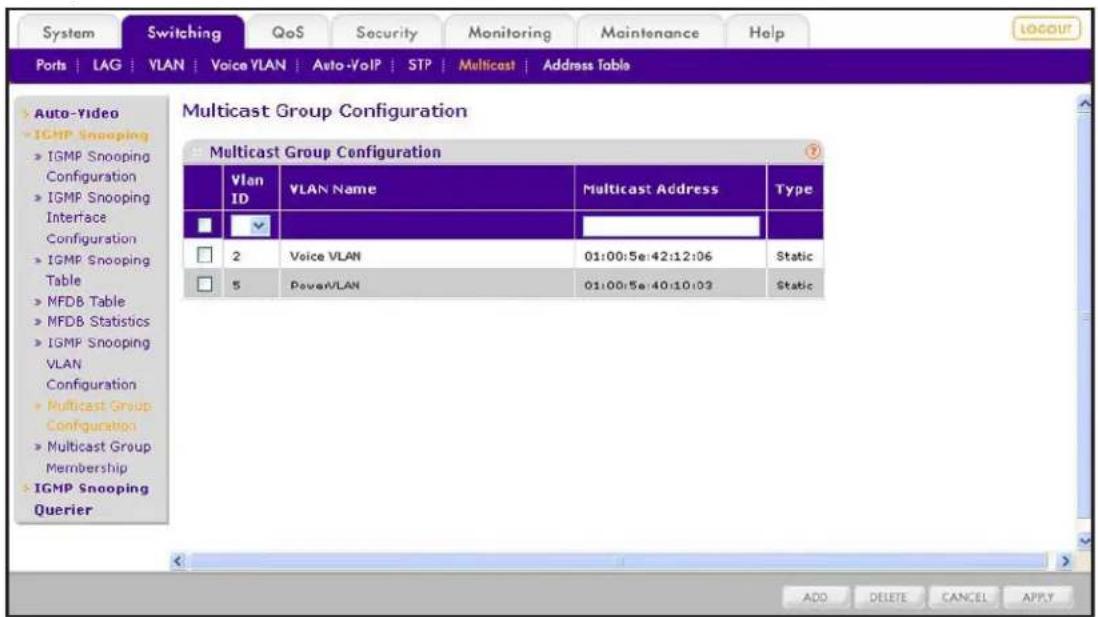Expand the Auto-Video sidebar section
The width and height of the screenshot is (1098, 617).
point(76,113)
